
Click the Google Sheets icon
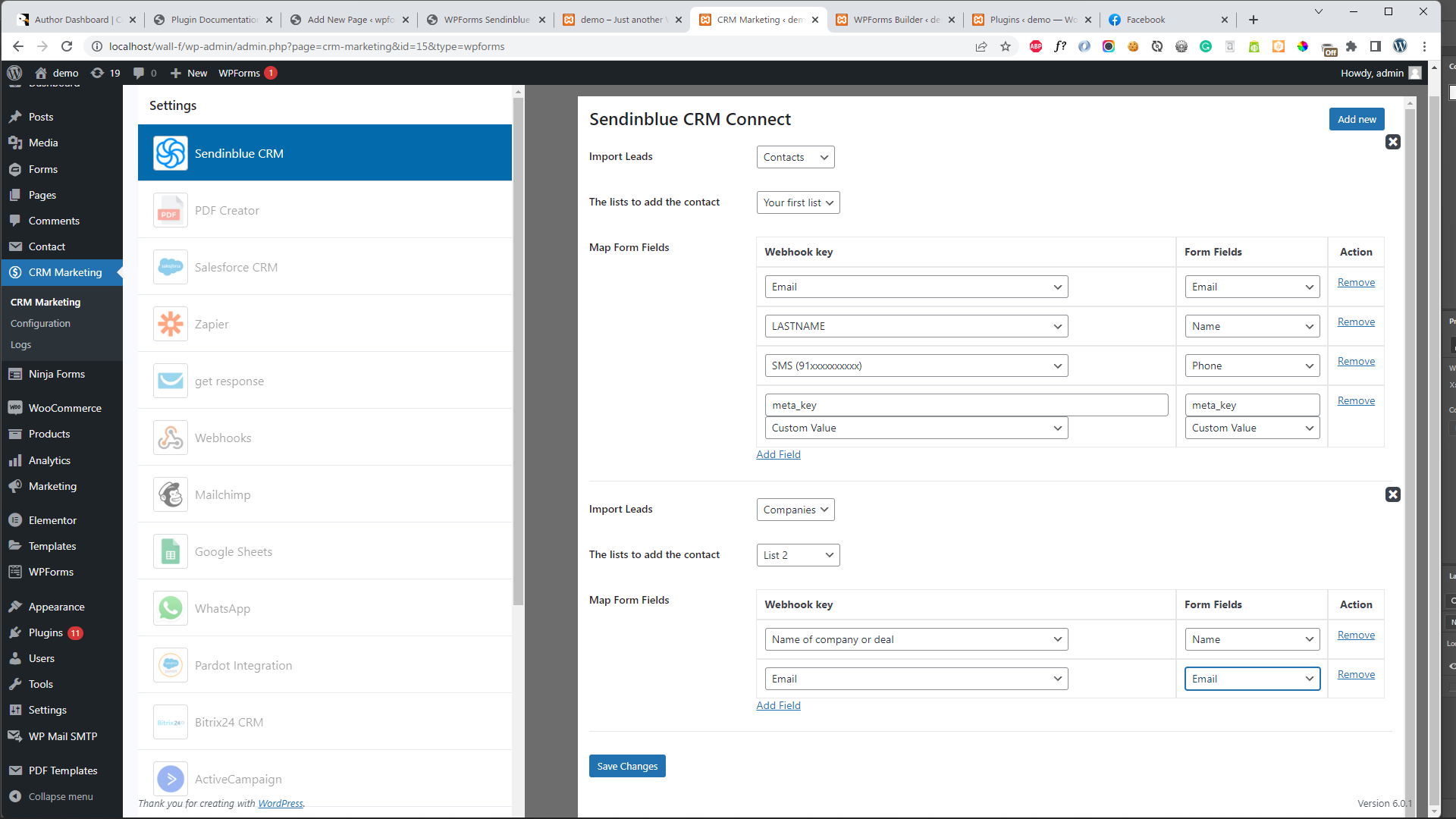click(x=170, y=551)
